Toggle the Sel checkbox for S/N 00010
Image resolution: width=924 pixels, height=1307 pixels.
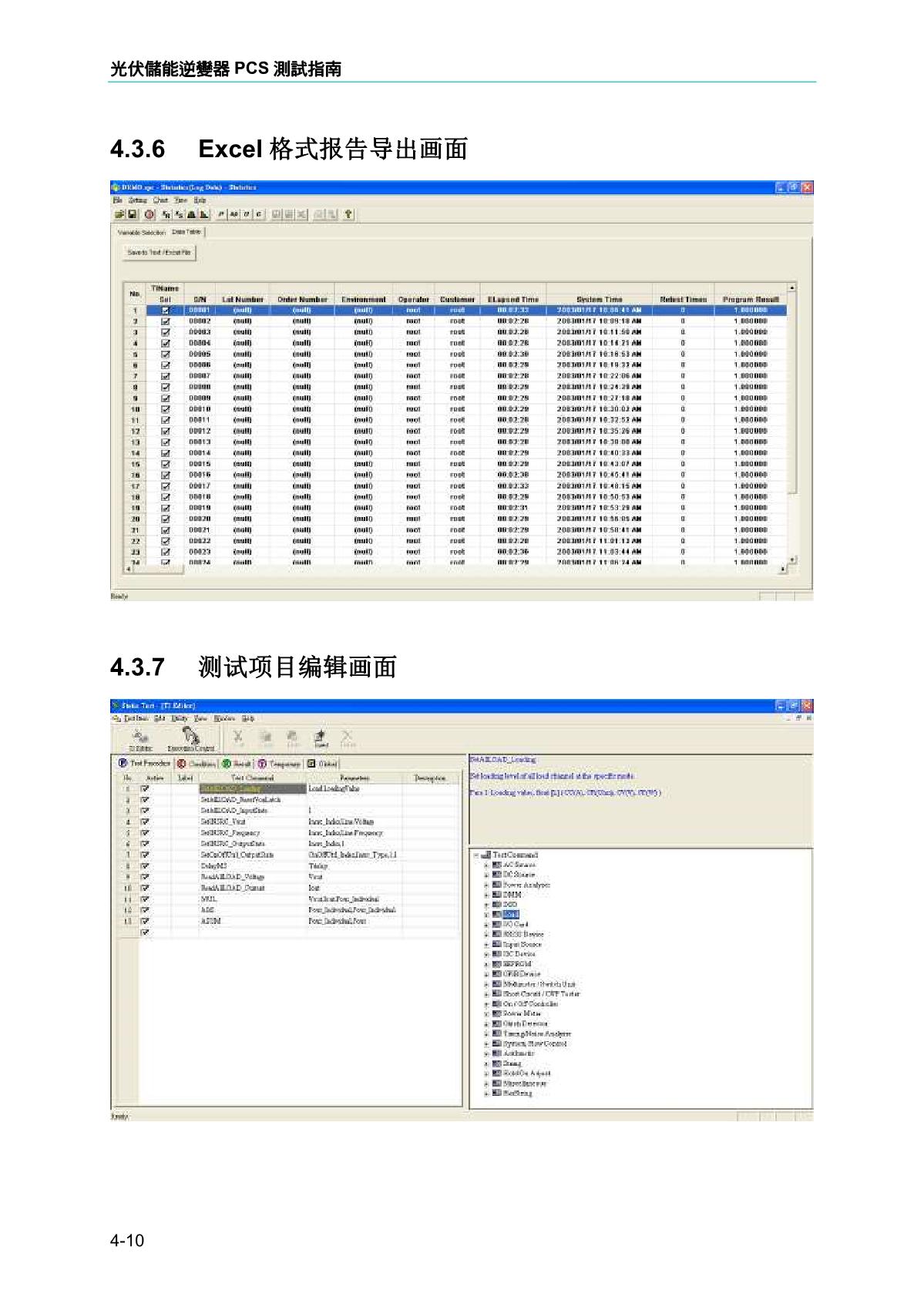point(165,409)
